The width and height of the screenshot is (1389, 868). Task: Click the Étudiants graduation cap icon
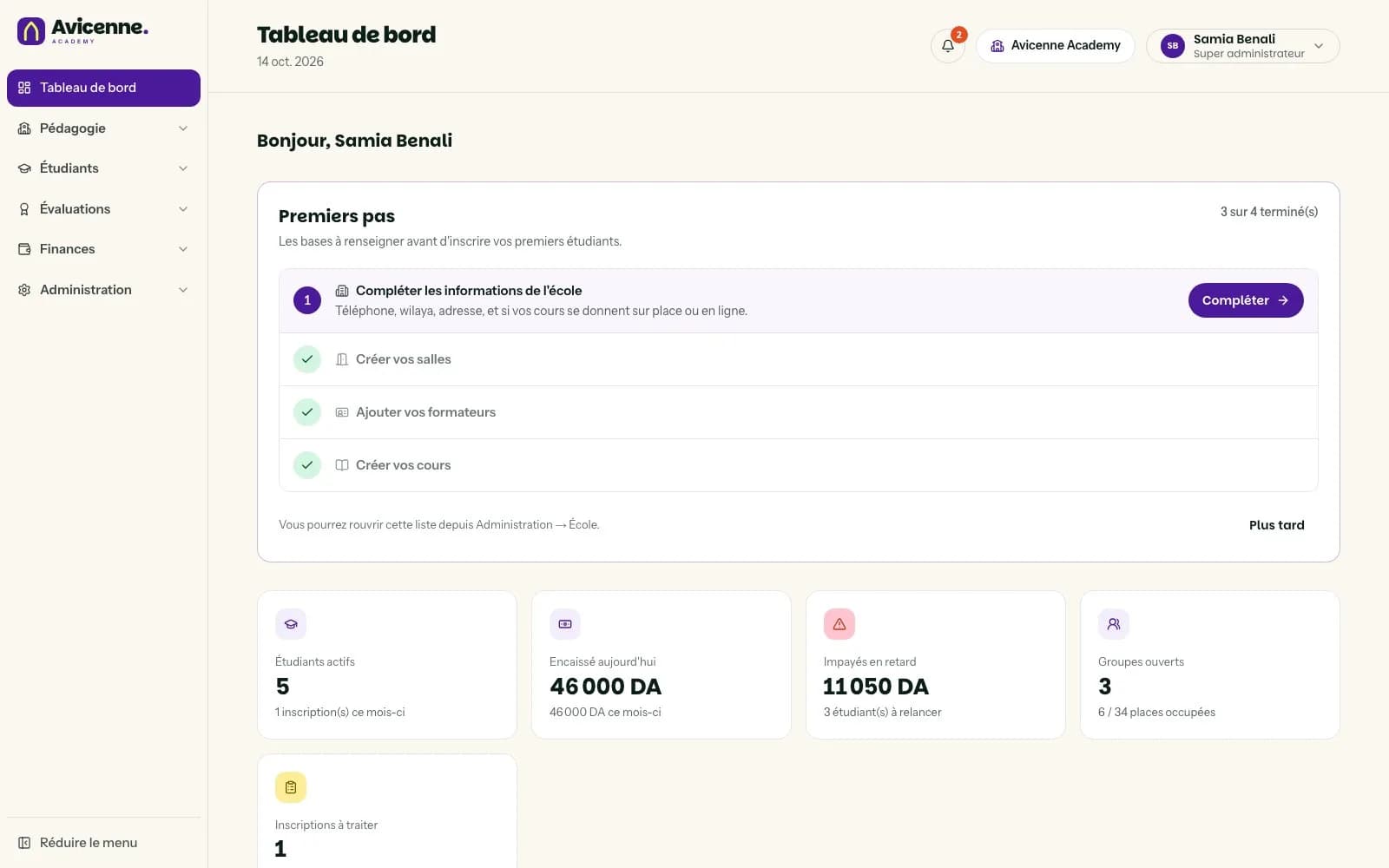[x=24, y=168]
